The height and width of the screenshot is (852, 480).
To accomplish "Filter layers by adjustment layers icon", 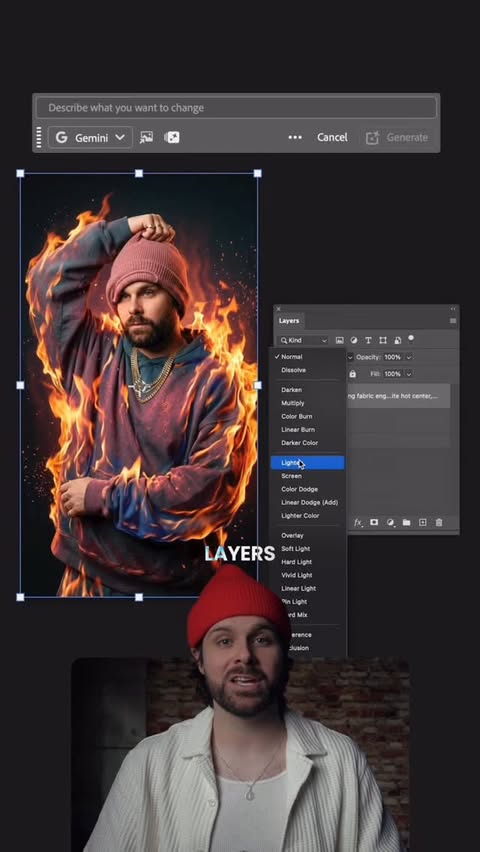I will [x=354, y=340].
